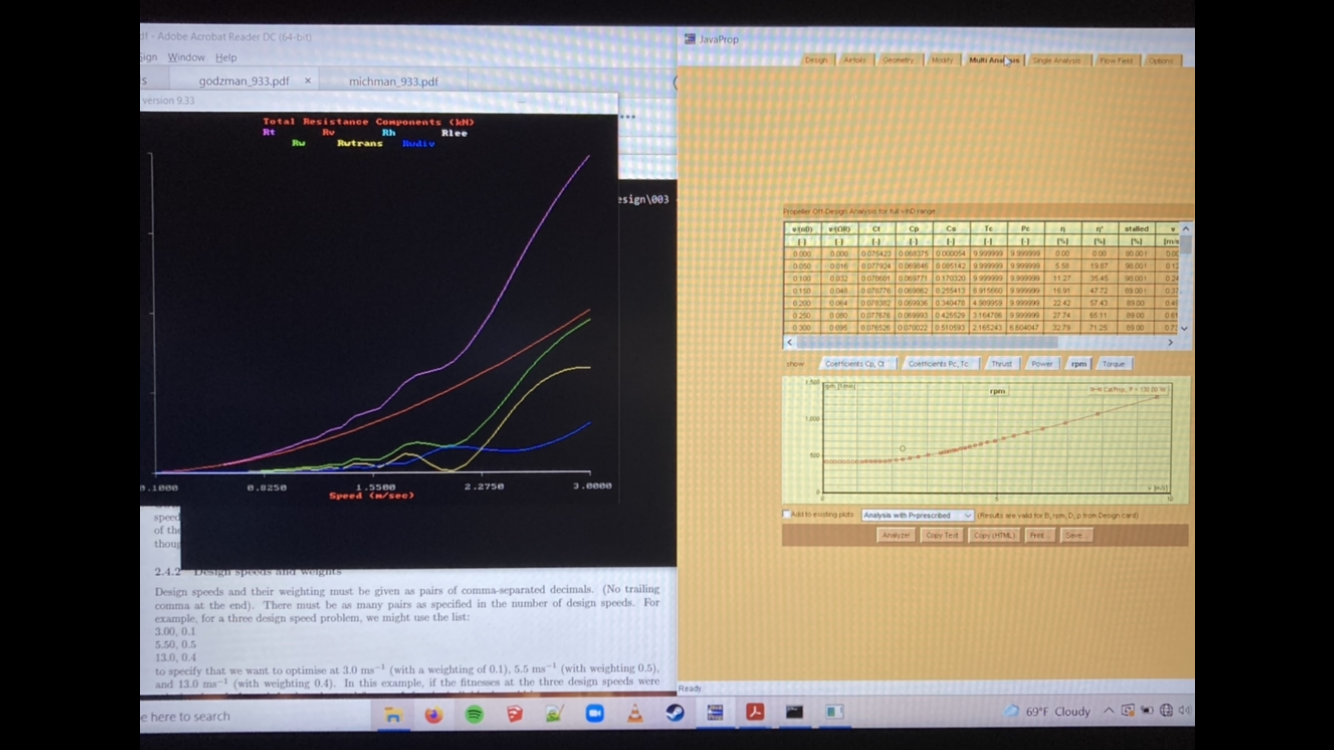1334x750 pixels.
Task: Launch Firefox from the taskbar
Action: 433,714
